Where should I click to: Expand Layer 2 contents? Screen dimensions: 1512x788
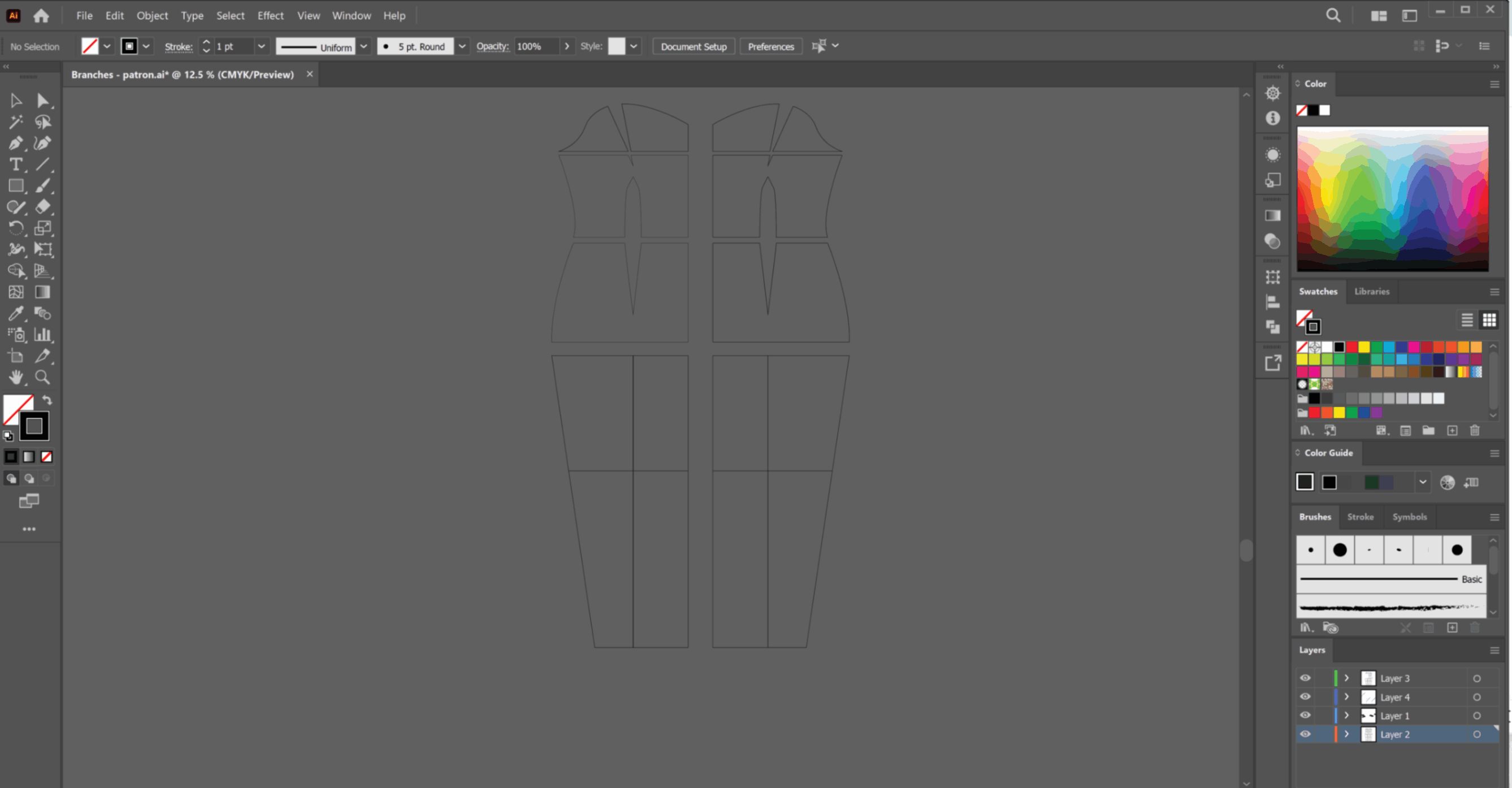point(1346,734)
